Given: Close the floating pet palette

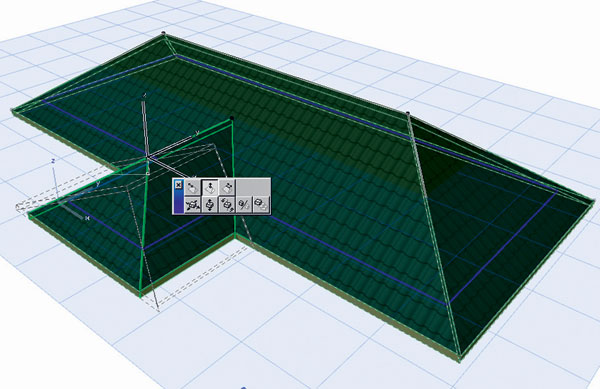Looking at the screenshot, I should (x=178, y=185).
